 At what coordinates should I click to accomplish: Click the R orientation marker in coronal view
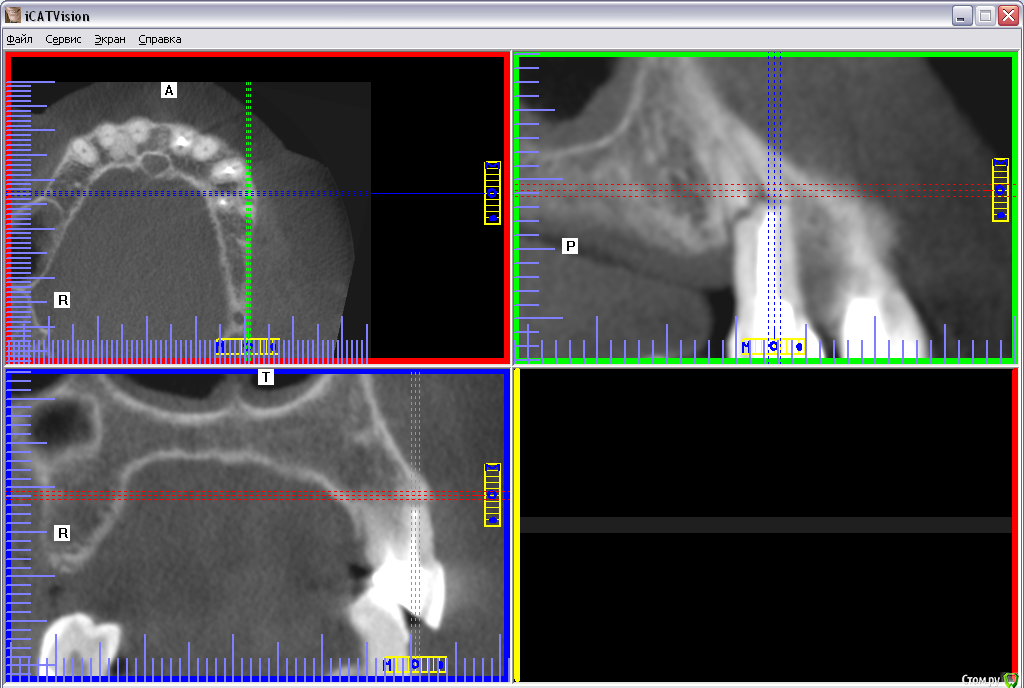point(62,534)
